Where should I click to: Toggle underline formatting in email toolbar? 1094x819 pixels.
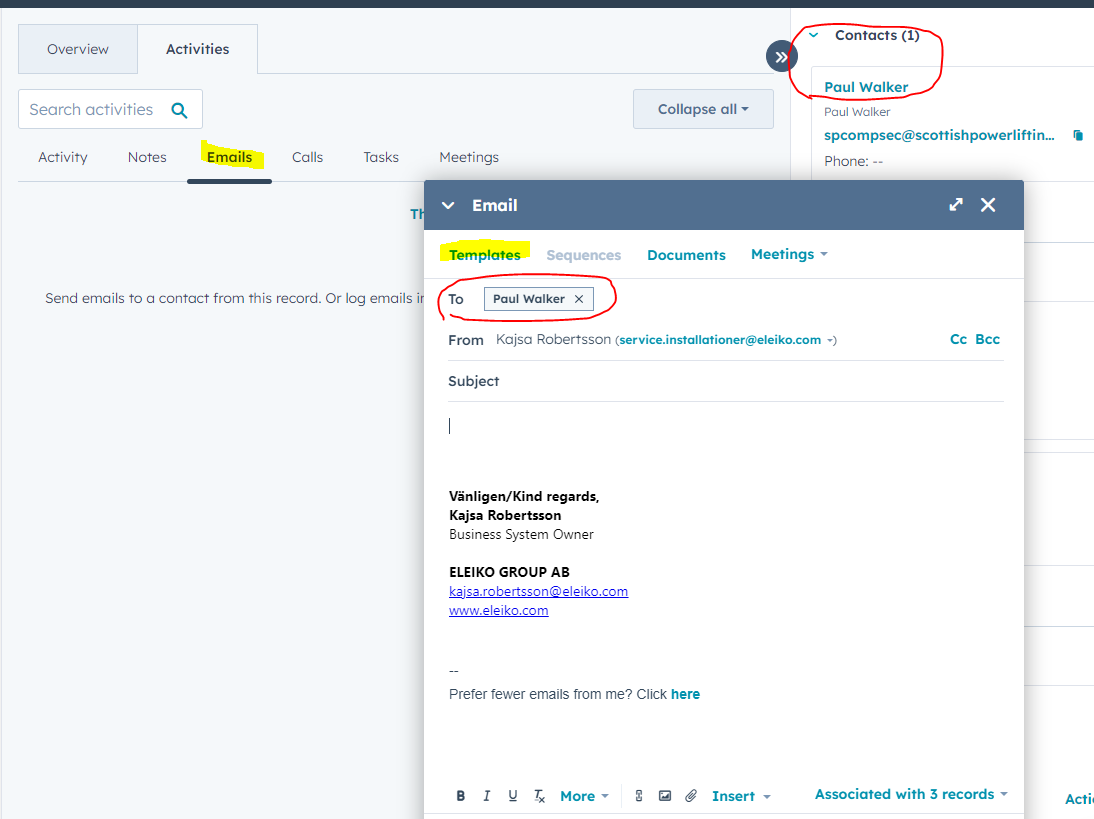click(x=513, y=796)
